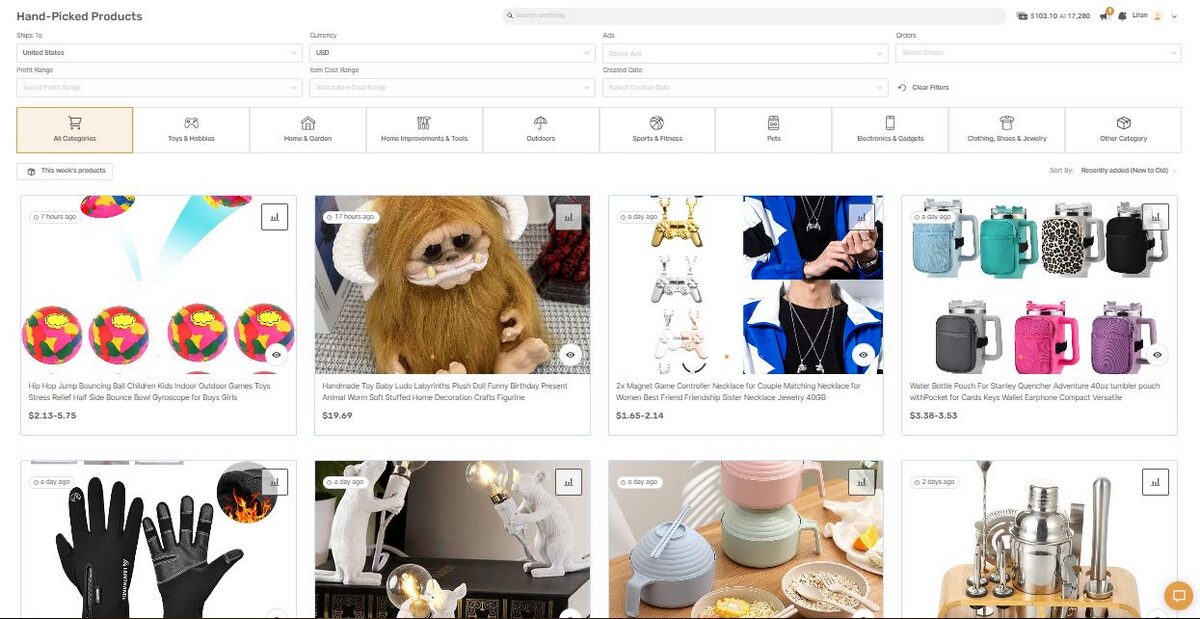This screenshot has height=619, width=1200.
Task: Expand the Select Profit Range dropdown
Action: pyautogui.click(x=159, y=88)
